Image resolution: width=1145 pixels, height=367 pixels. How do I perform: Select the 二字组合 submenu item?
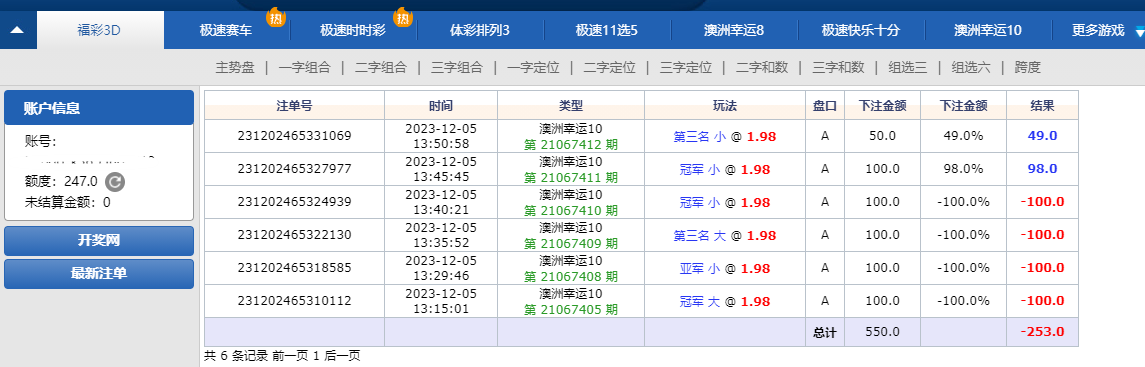(381, 68)
